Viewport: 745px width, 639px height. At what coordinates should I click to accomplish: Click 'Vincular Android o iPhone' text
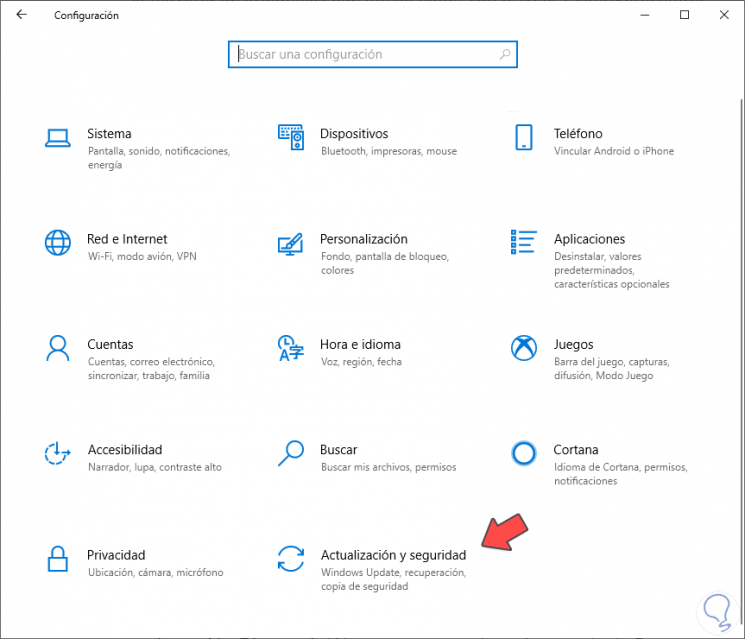coord(614,151)
